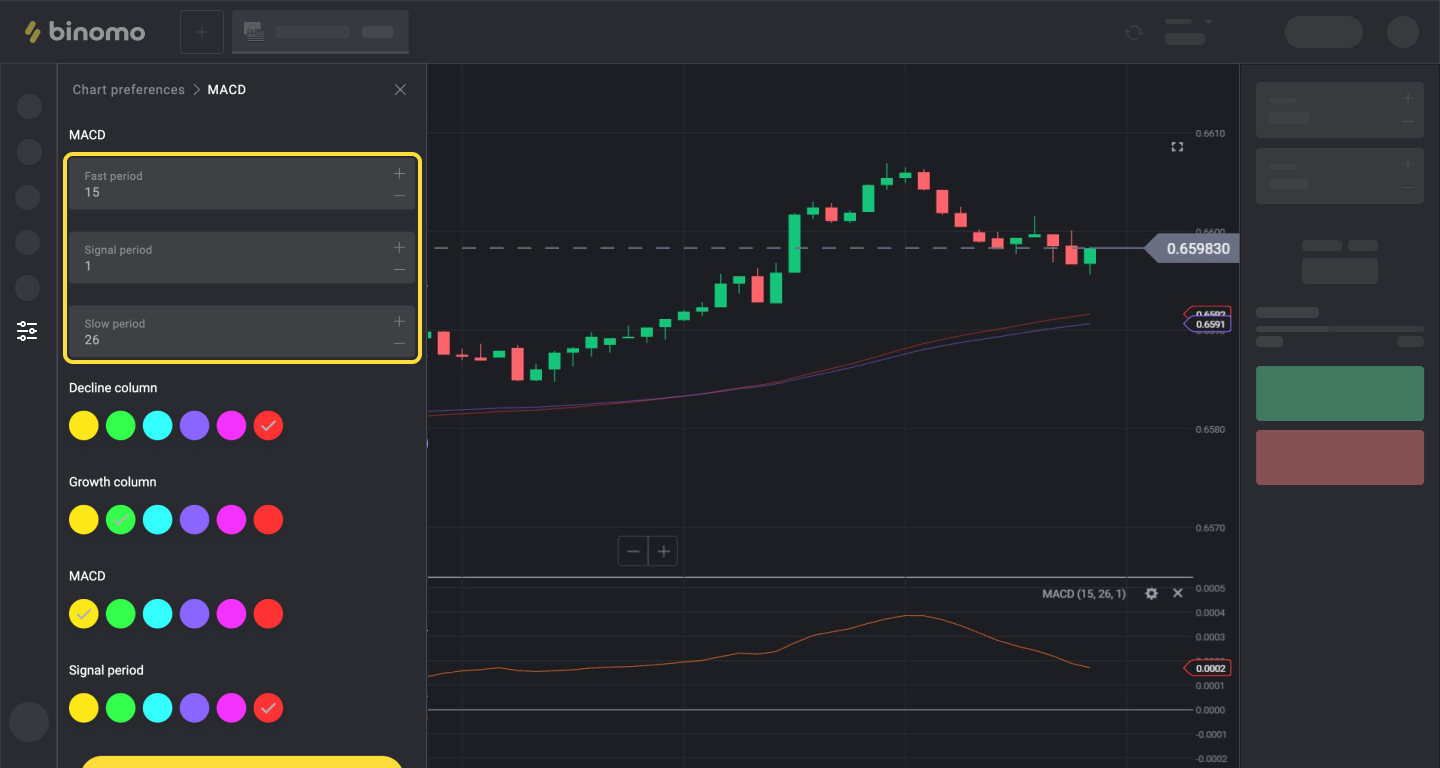The width and height of the screenshot is (1440, 768).
Task: Remove MACD indicator from chart
Action: (x=1178, y=594)
